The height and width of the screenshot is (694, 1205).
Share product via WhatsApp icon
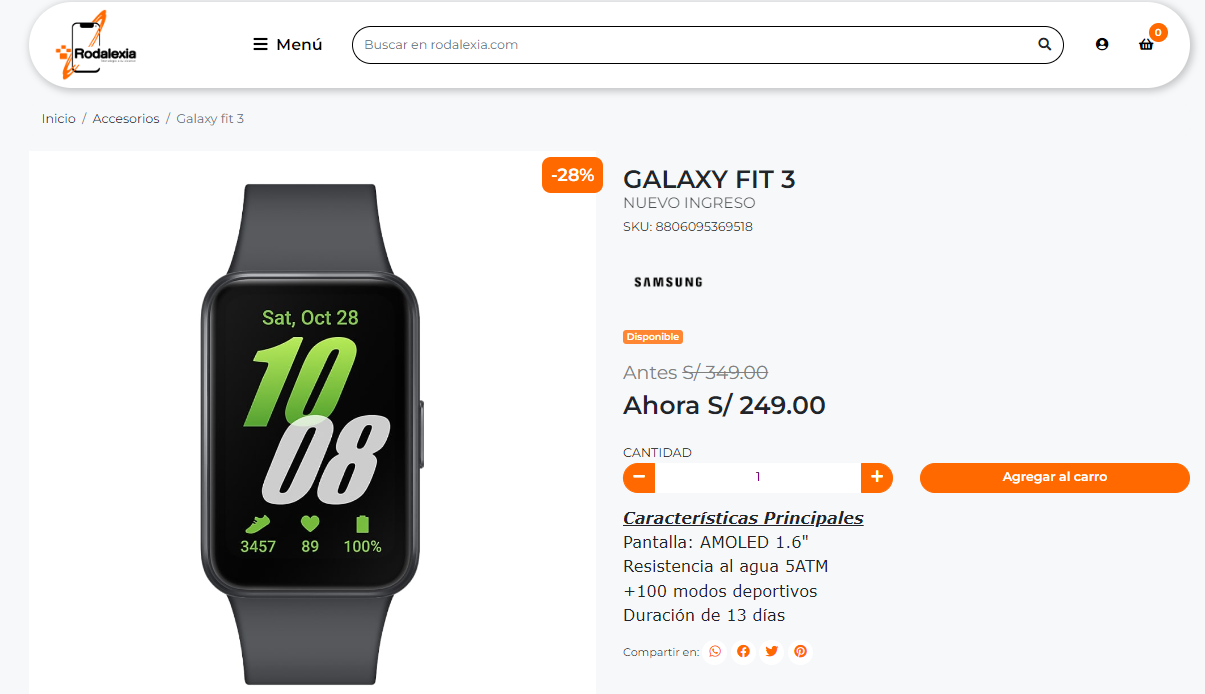pos(715,652)
